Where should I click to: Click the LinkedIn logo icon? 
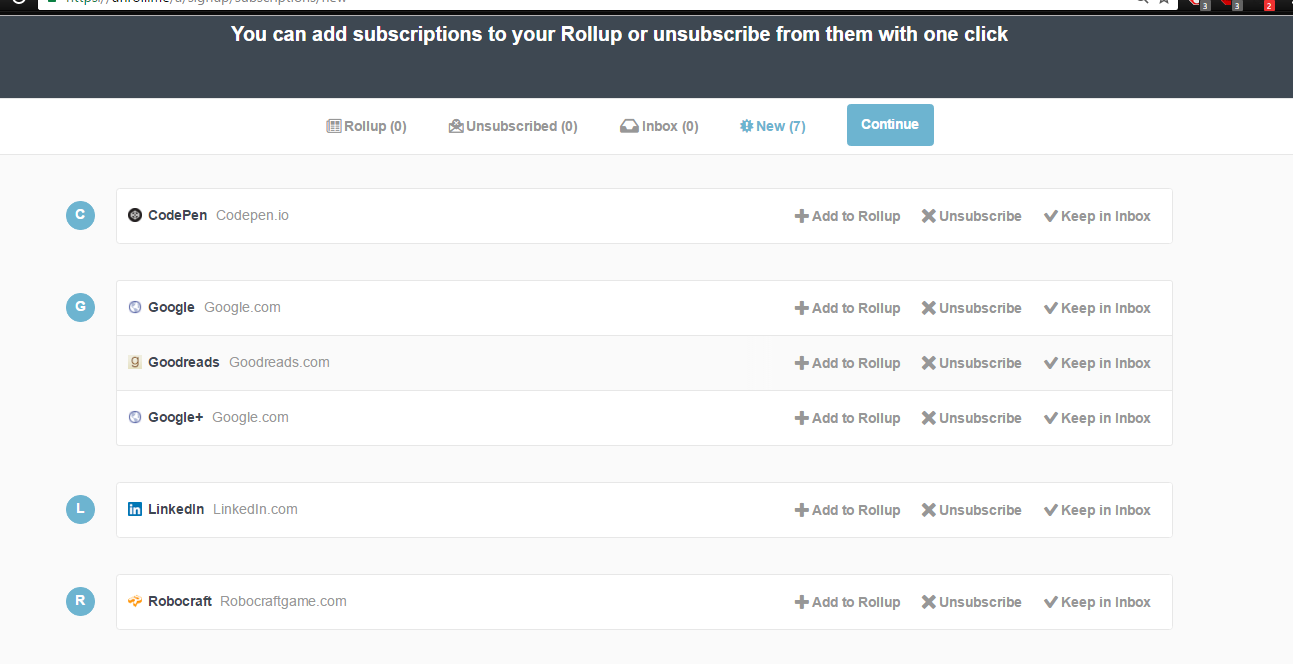click(x=135, y=509)
